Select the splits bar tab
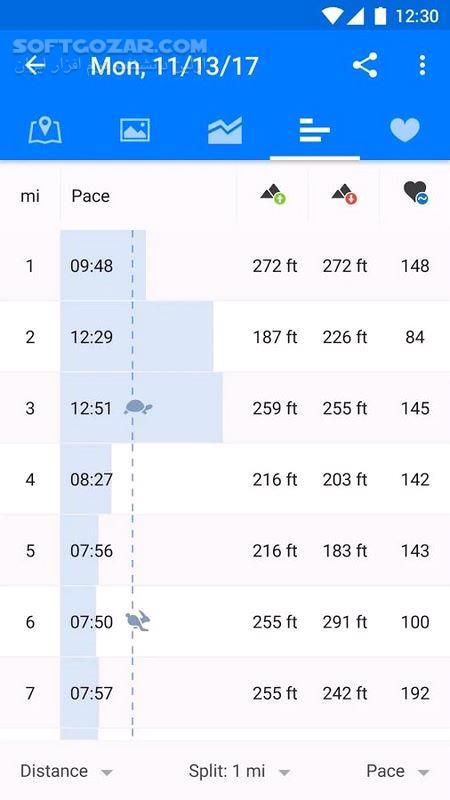This screenshot has width=450, height=800. click(x=315, y=130)
